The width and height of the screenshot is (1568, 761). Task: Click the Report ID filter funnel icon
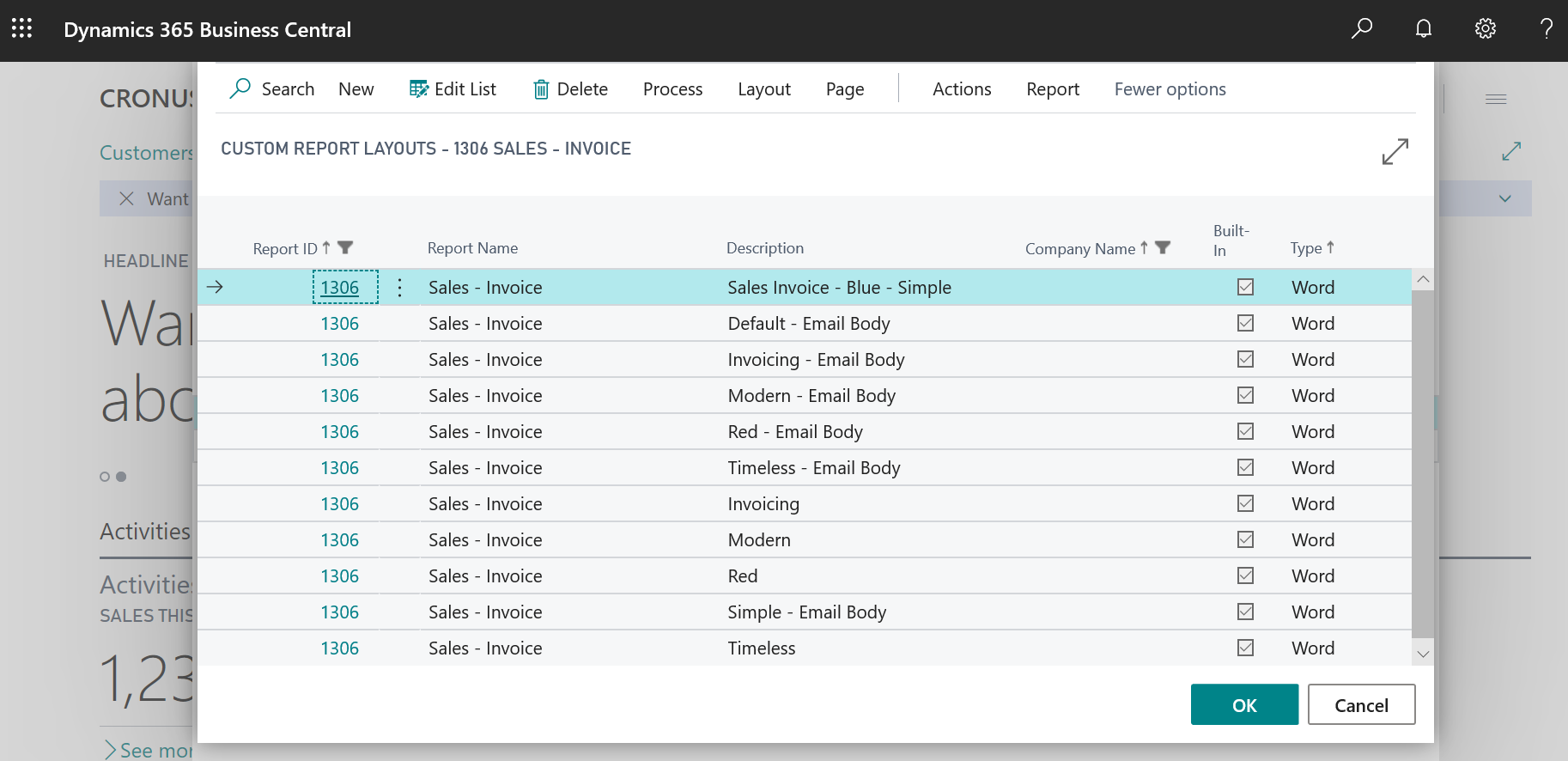click(x=345, y=247)
